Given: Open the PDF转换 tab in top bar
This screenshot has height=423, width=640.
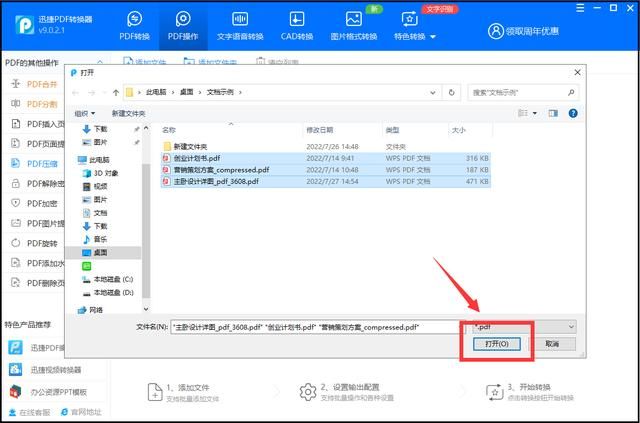Looking at the screenshot, I should tap(135, 25).
